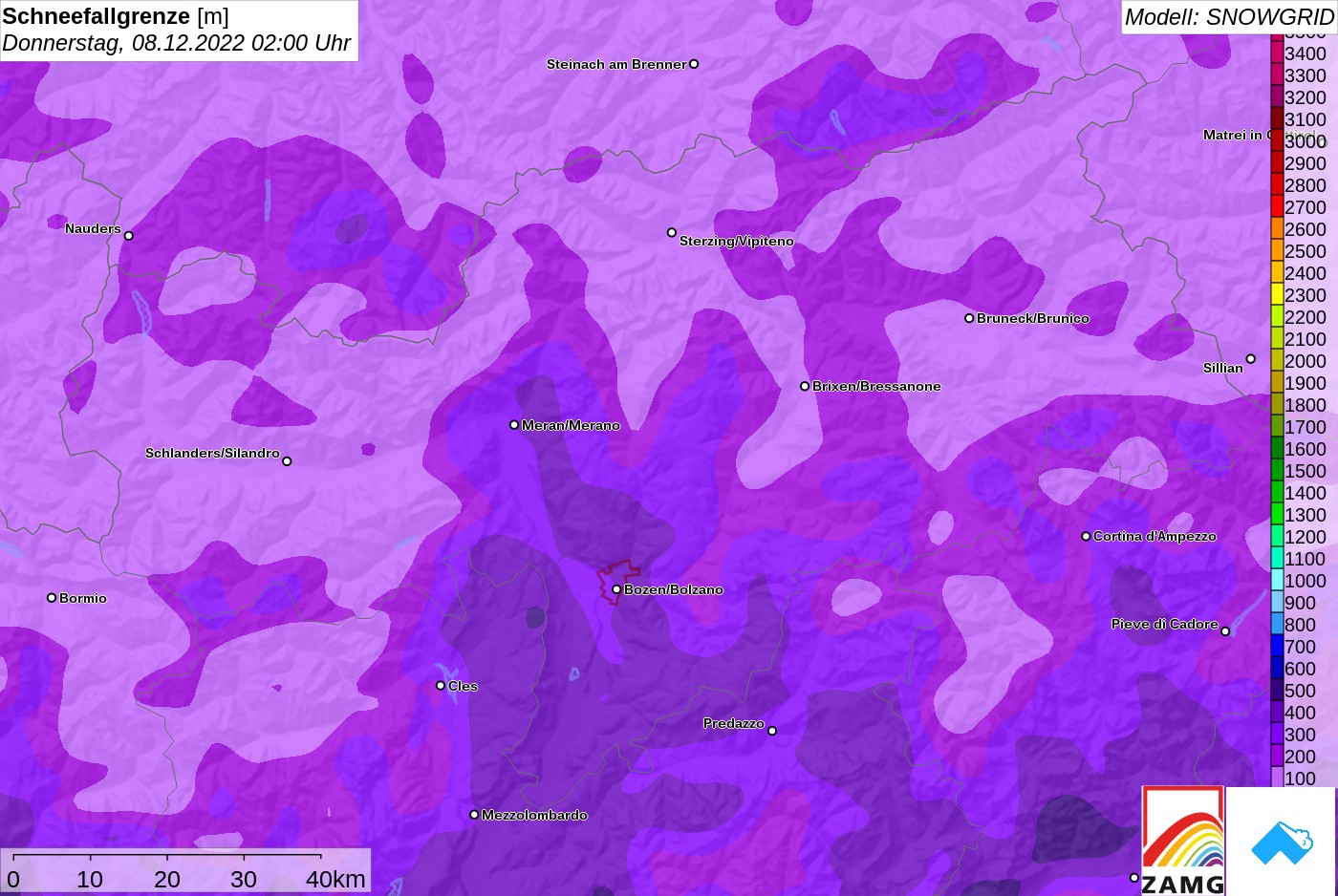Screen dimensions: 1338x896
Task: Click the 30 label on the scale bar
Action: 244,879
